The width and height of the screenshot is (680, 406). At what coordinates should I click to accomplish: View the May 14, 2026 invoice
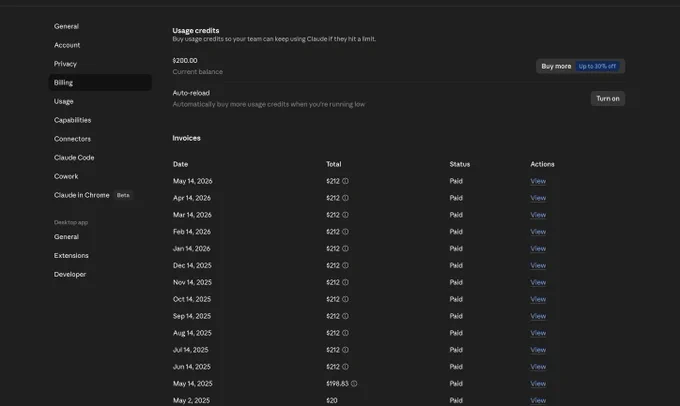click(x=538, y=181)
